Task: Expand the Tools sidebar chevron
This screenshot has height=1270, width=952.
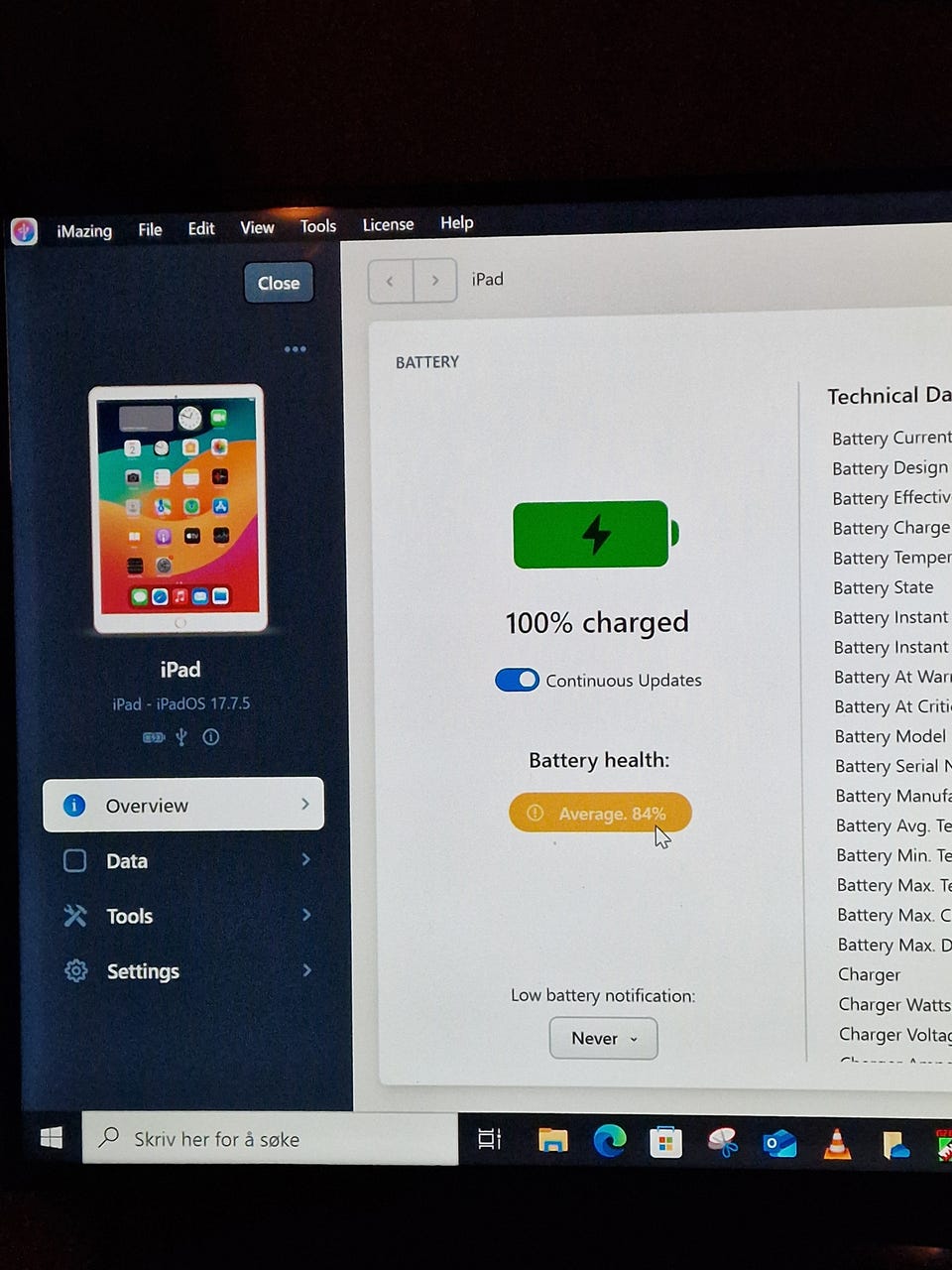Action: click(306, 914)
